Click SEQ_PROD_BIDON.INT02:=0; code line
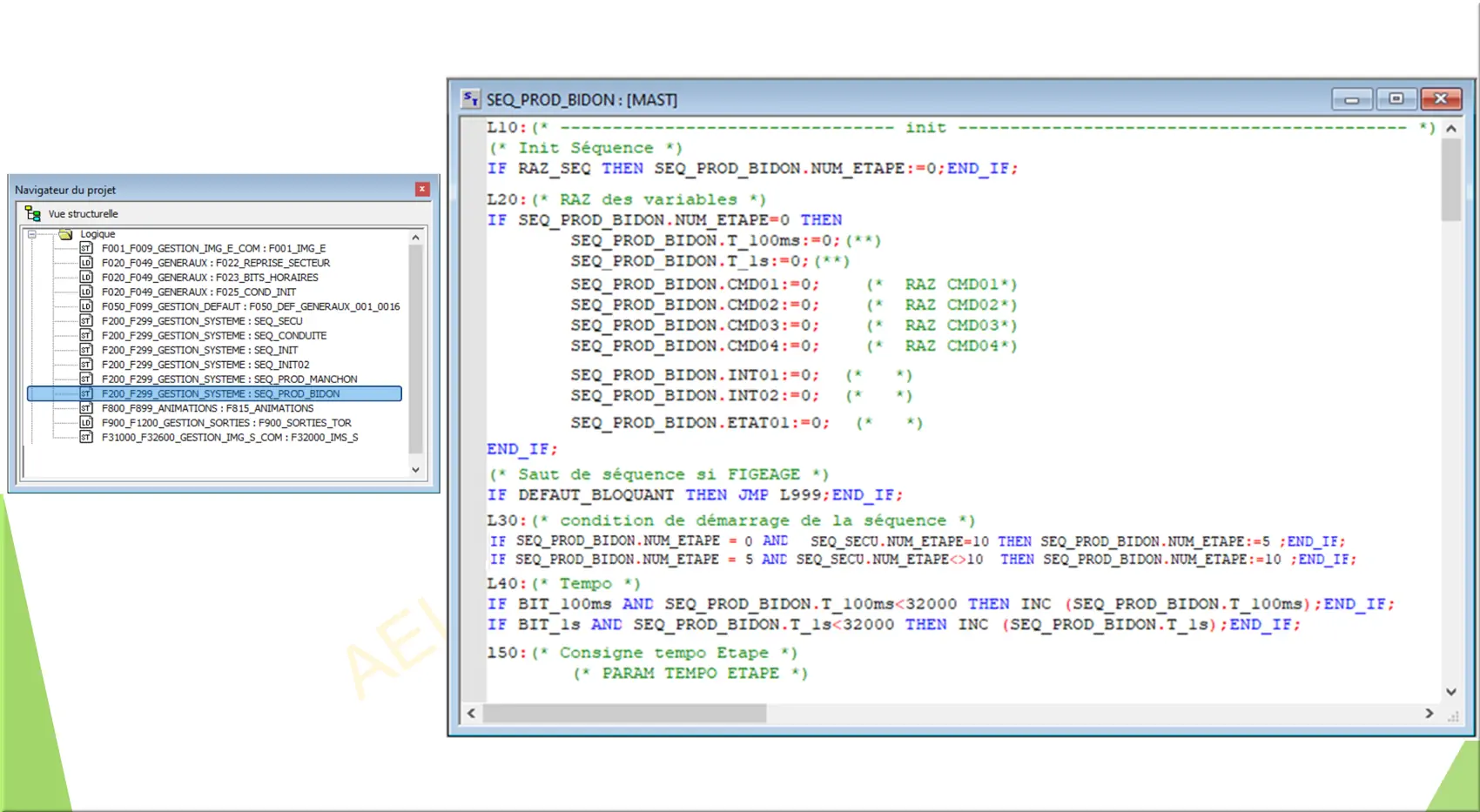 tap(695, 395)
